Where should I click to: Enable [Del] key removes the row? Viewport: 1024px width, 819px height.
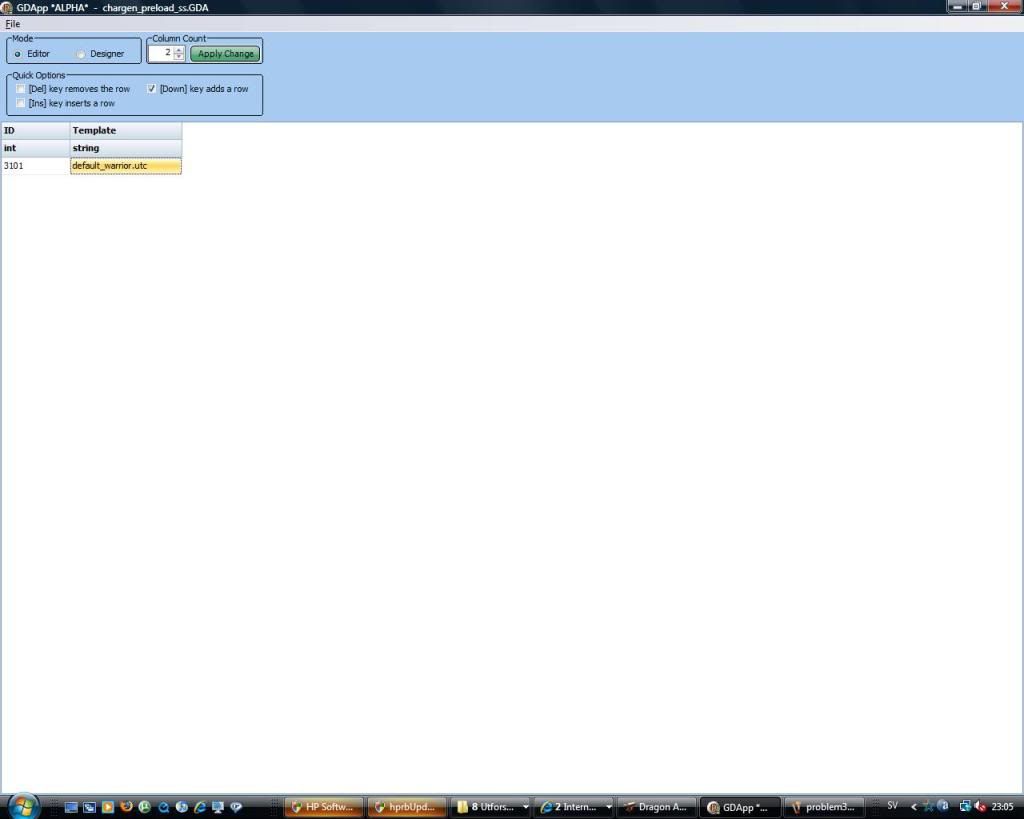point(21,89)
